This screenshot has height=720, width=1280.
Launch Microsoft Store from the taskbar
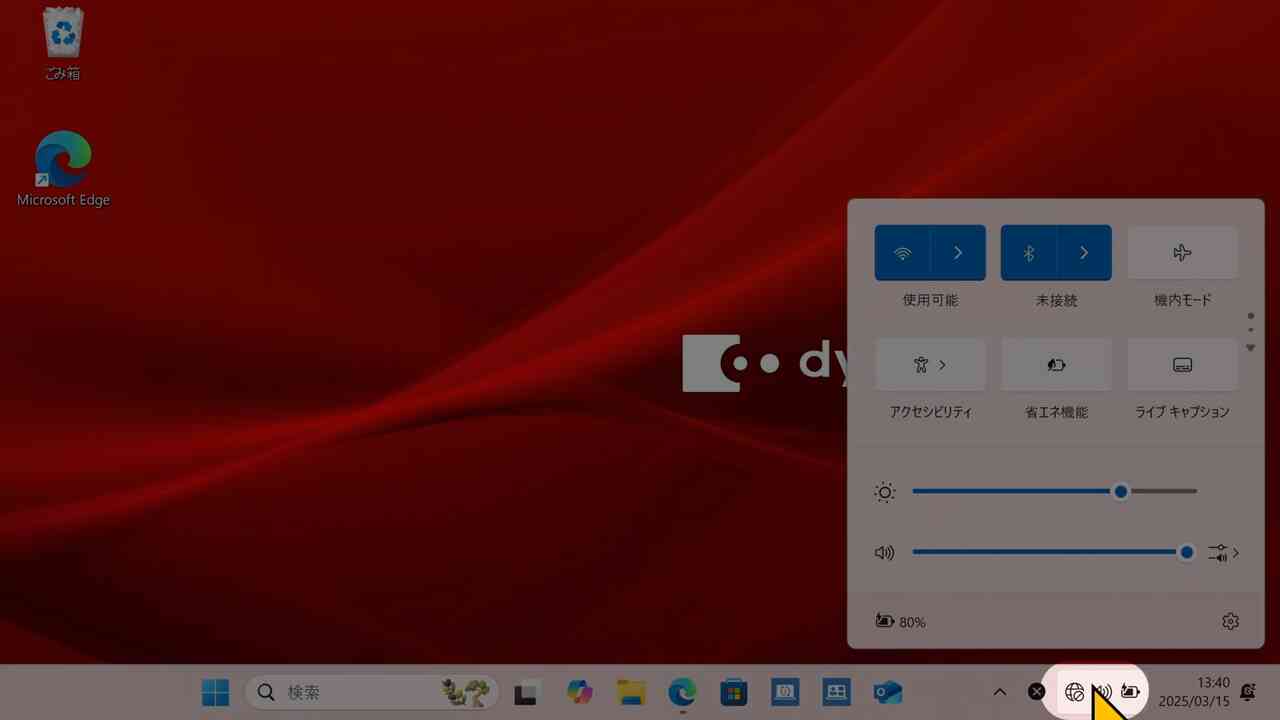(734, 692)
